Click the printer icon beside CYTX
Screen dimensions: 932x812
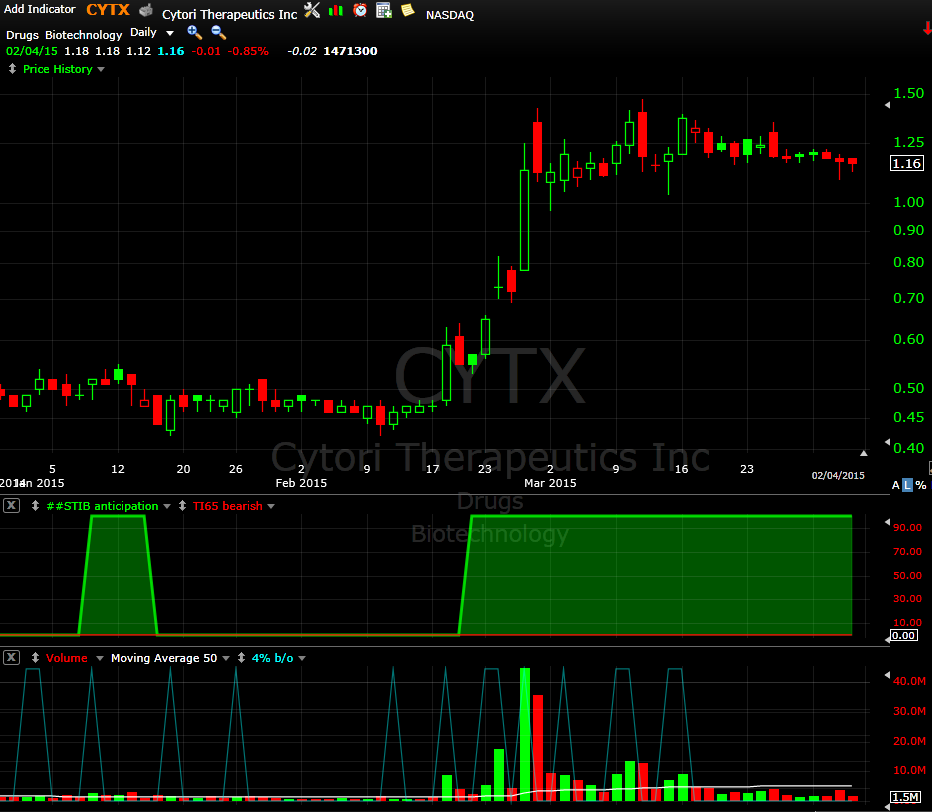pos(146,10)
